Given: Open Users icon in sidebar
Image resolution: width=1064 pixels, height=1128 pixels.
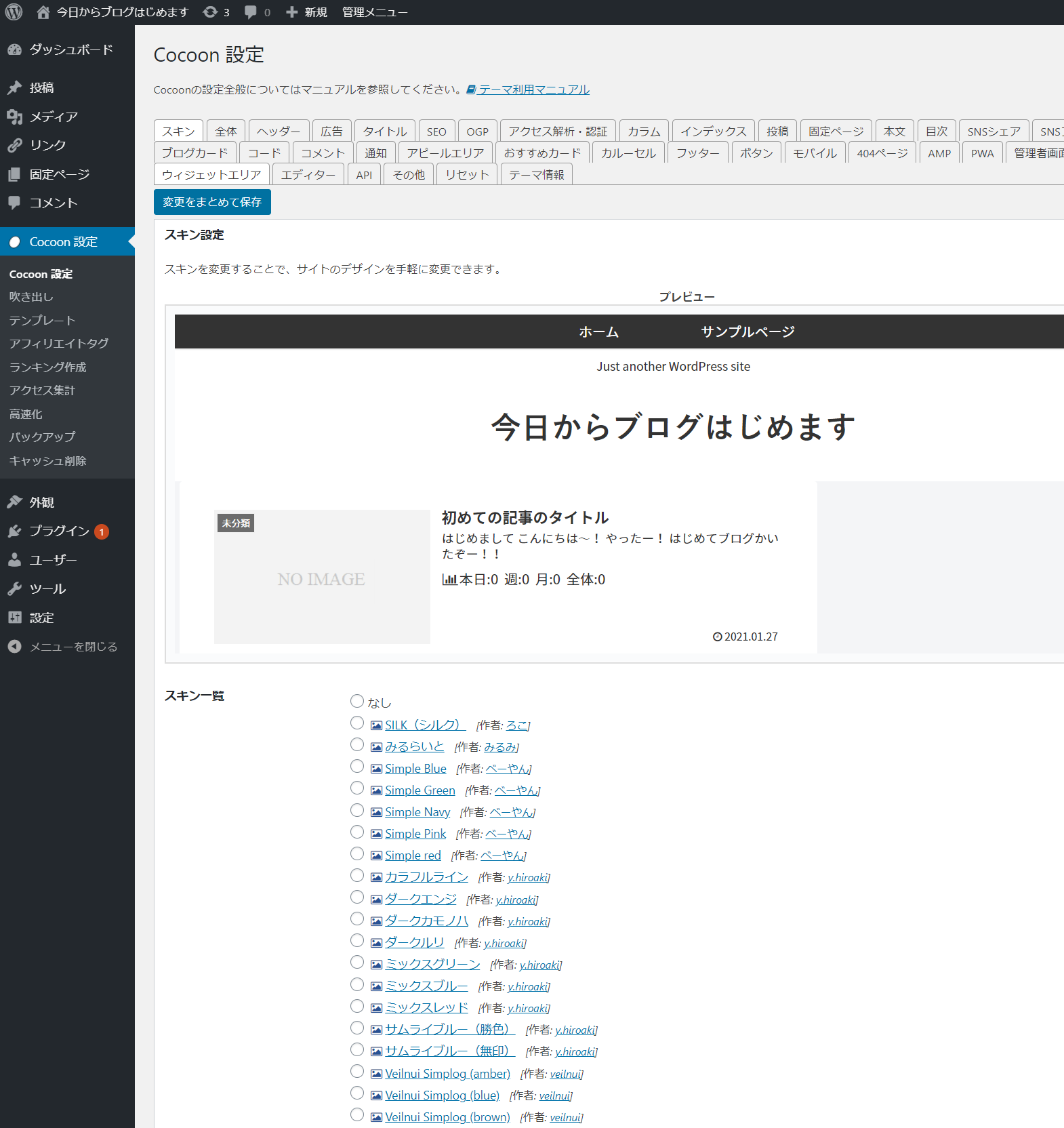Looking at the screenshot, I should (15, 560).
